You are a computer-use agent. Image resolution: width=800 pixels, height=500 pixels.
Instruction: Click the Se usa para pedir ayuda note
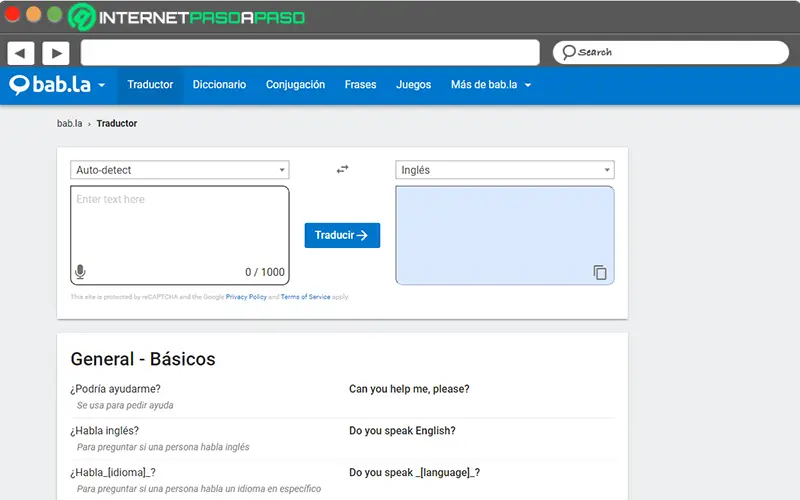click(x=125, y=405)
